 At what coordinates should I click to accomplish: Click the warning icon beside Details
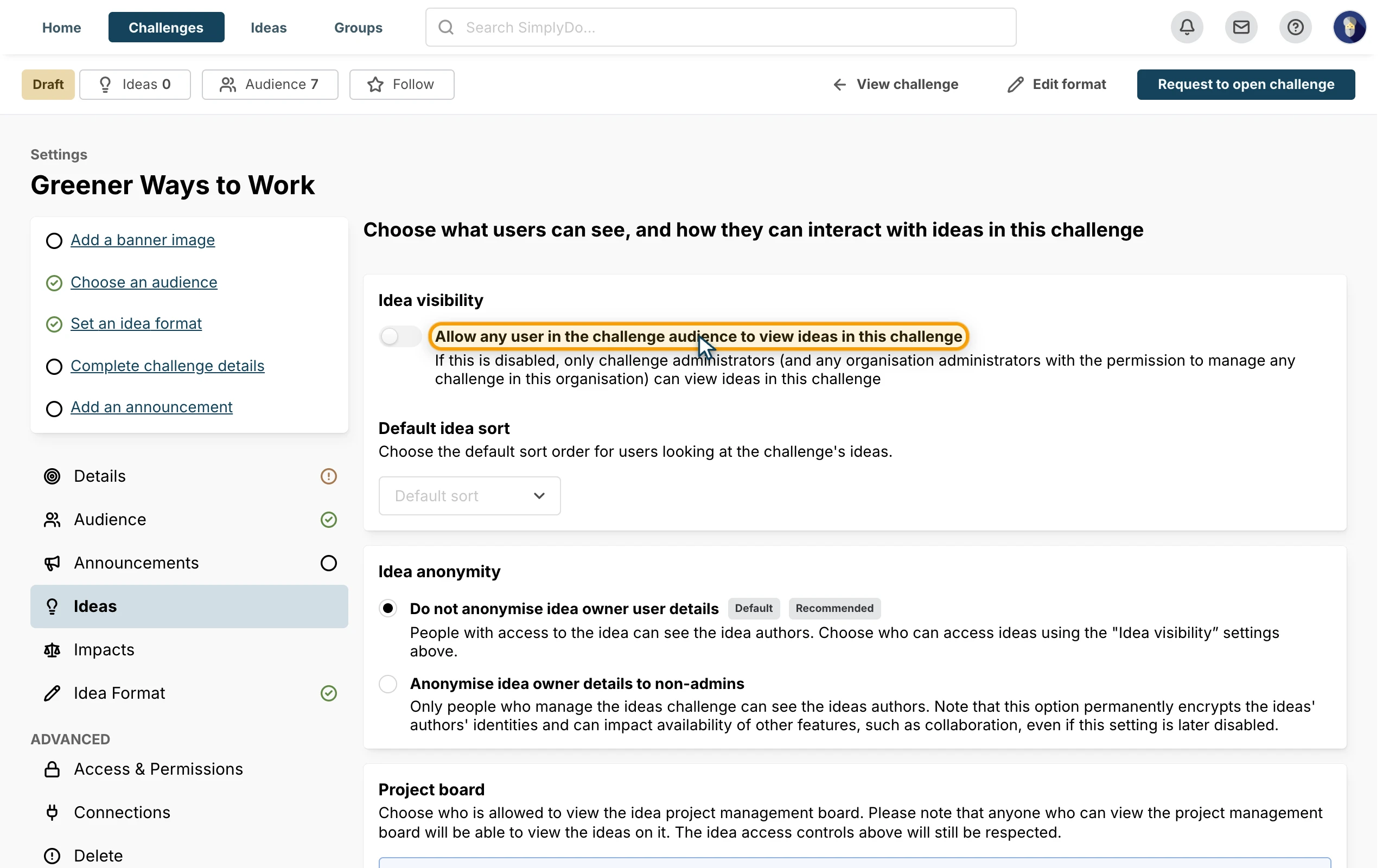tap(328, 476)
